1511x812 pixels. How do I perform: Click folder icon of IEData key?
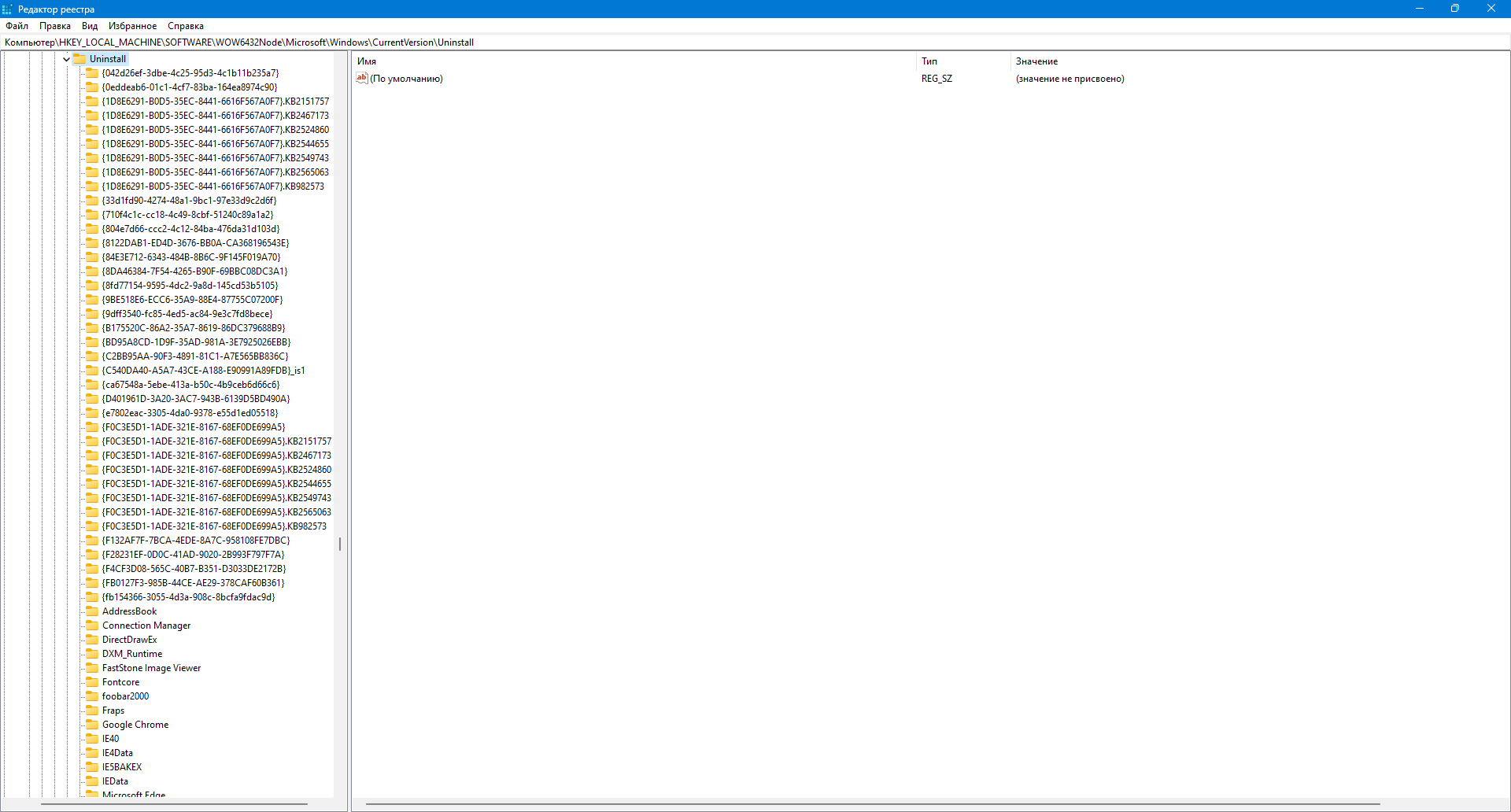click(92, 781)
